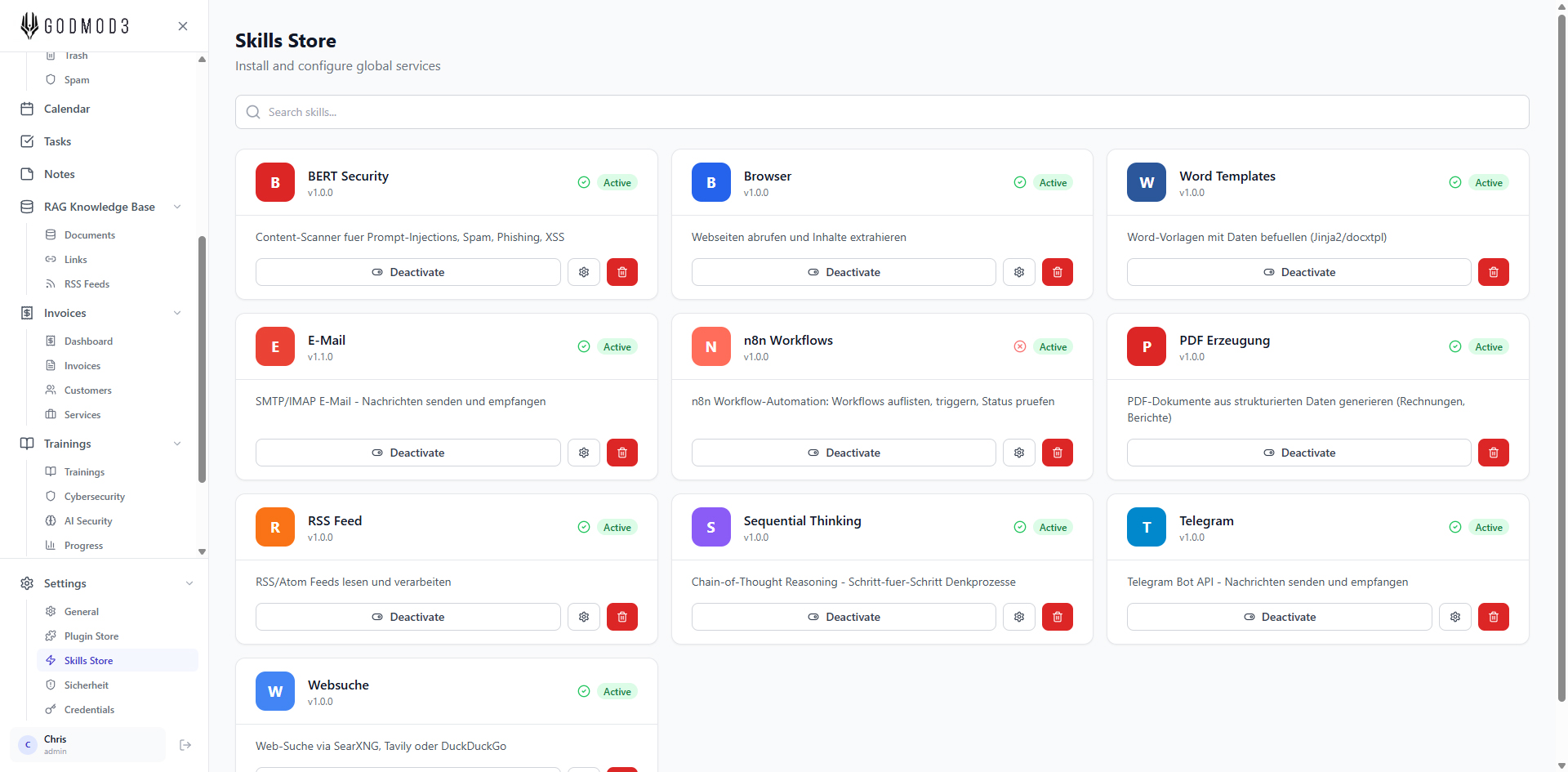Open configuration gear for Sequential Thinking

pyautogui.click(x=1019, y=617)
